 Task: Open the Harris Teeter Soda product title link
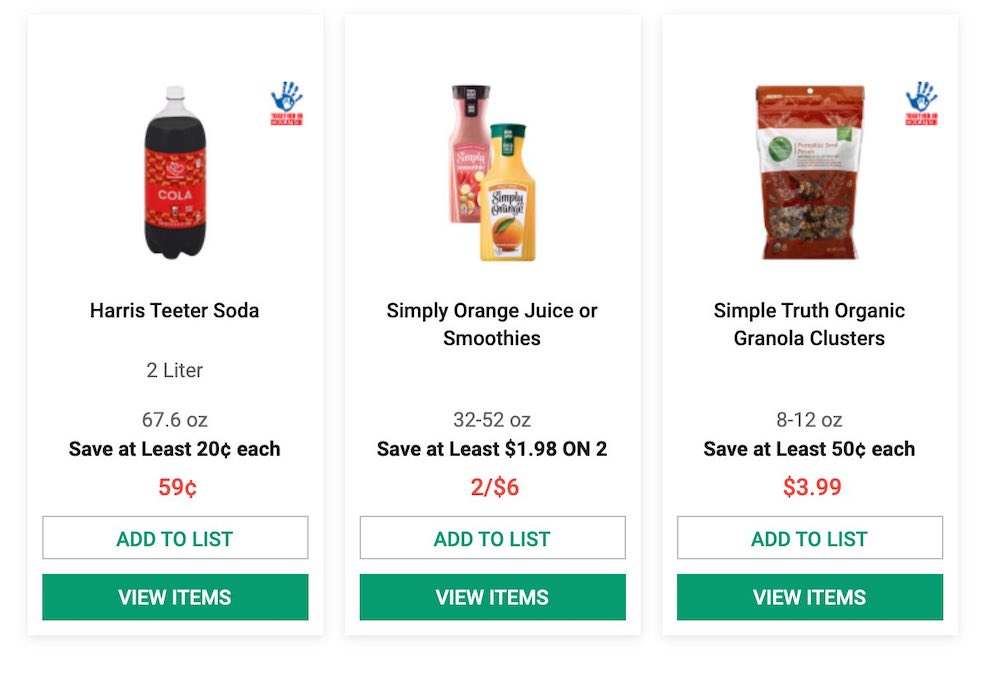point(174,310)
